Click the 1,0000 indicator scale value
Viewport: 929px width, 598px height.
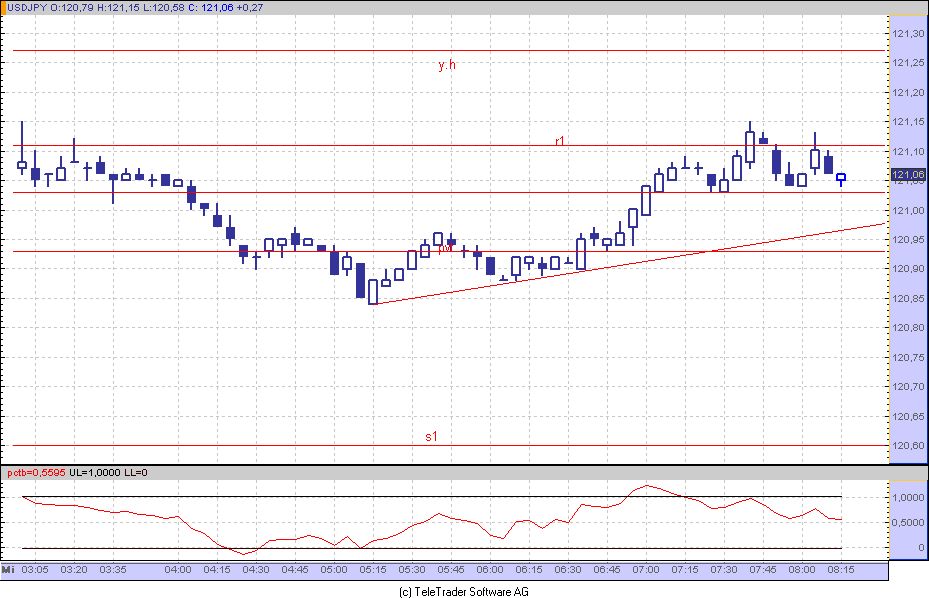click(908, 497)
